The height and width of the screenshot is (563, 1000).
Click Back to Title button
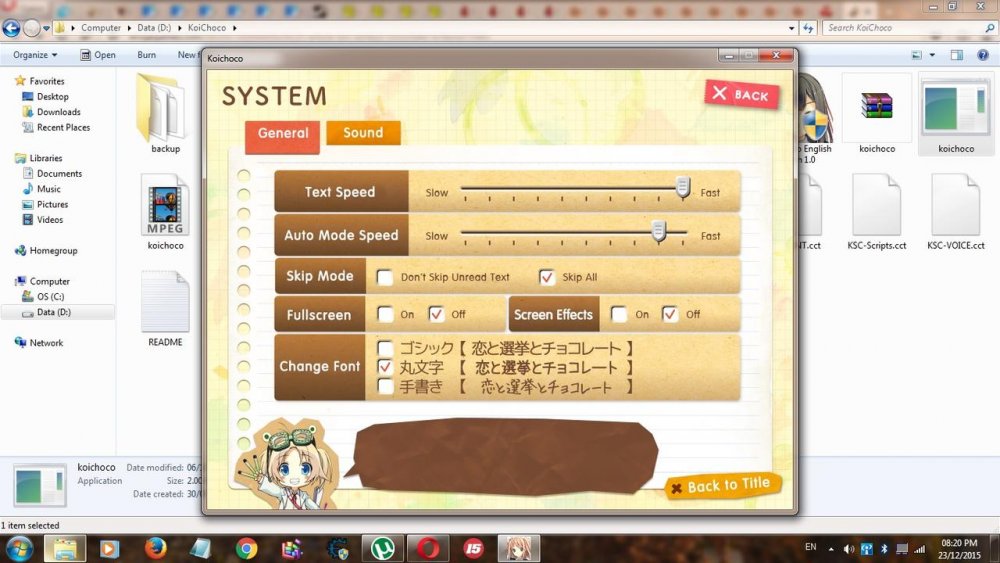coord(722,486)
